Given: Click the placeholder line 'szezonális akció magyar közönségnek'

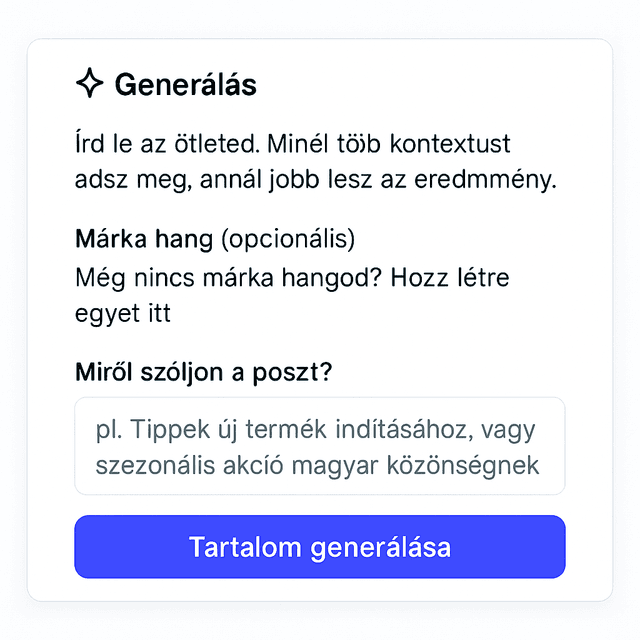Looking at the screenshot, I should click(318, 465).
